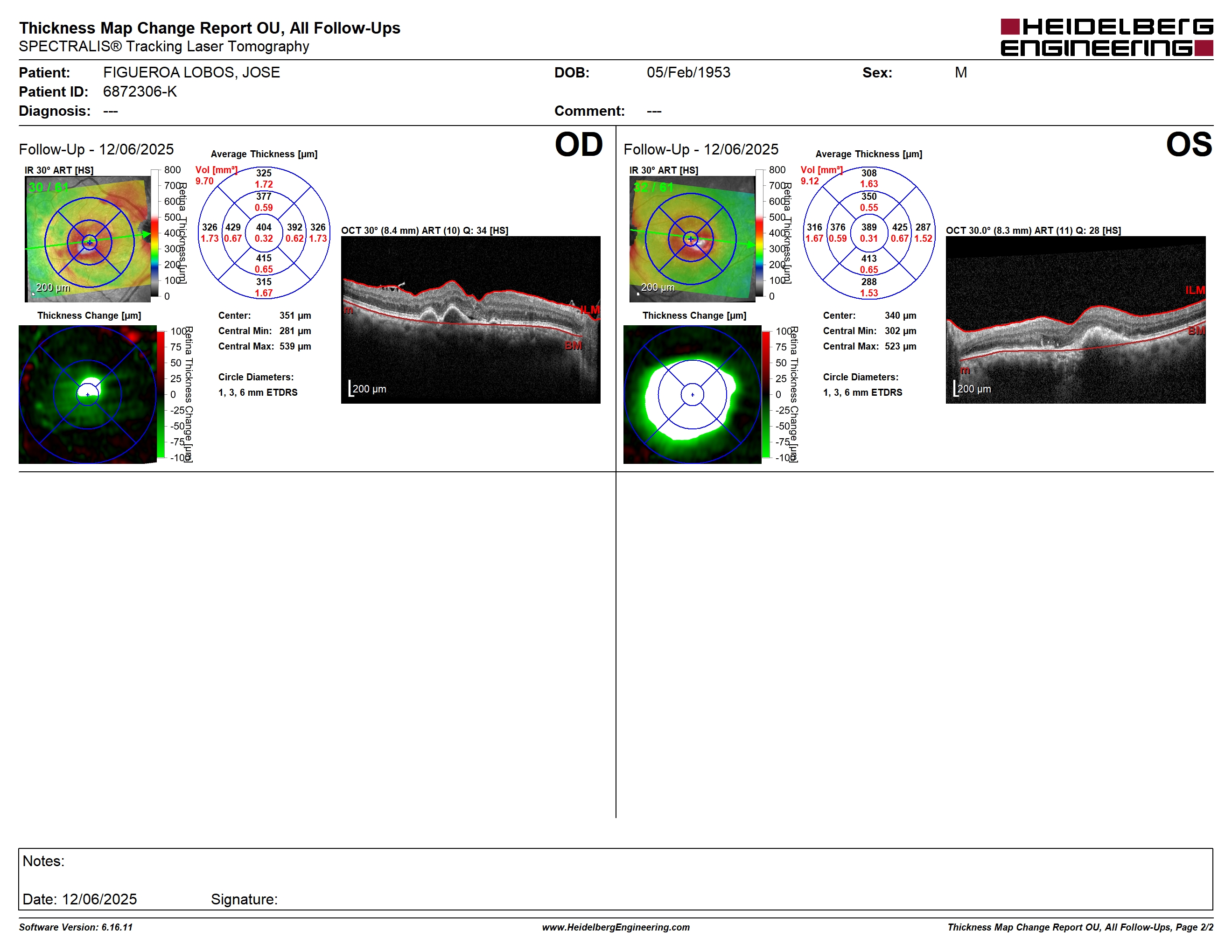Click the OS OCT B-scan image
The width and height of the screenshot is (1232, 952).
click(1076, 320)
